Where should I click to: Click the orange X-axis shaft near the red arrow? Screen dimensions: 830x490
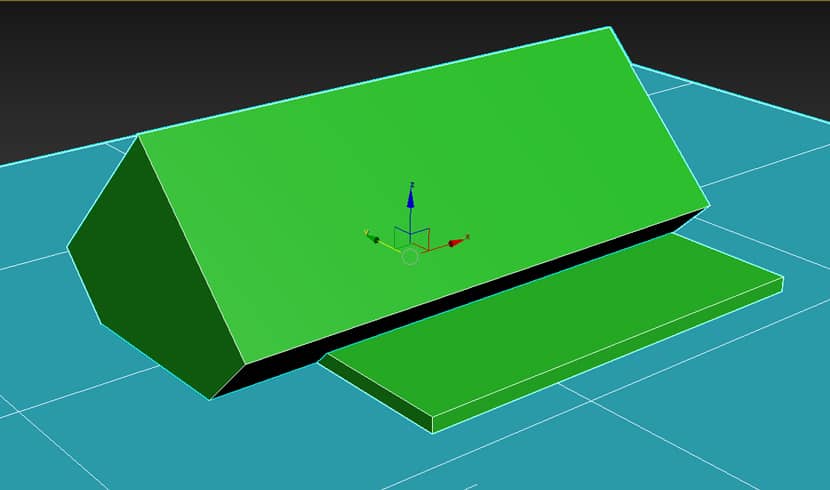(x=438, y=248)
